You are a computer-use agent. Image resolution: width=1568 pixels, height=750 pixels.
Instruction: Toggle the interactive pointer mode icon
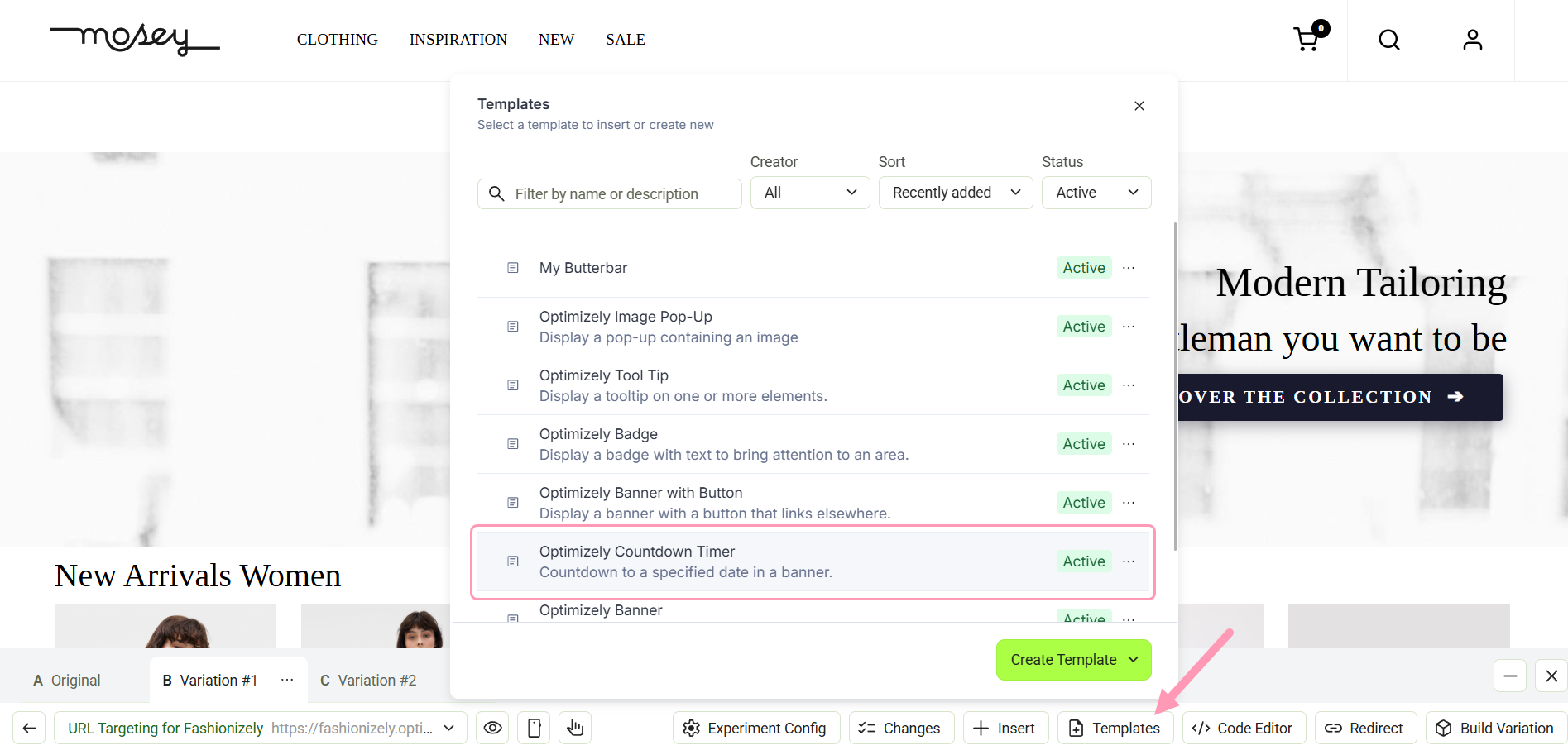(575, 728)
